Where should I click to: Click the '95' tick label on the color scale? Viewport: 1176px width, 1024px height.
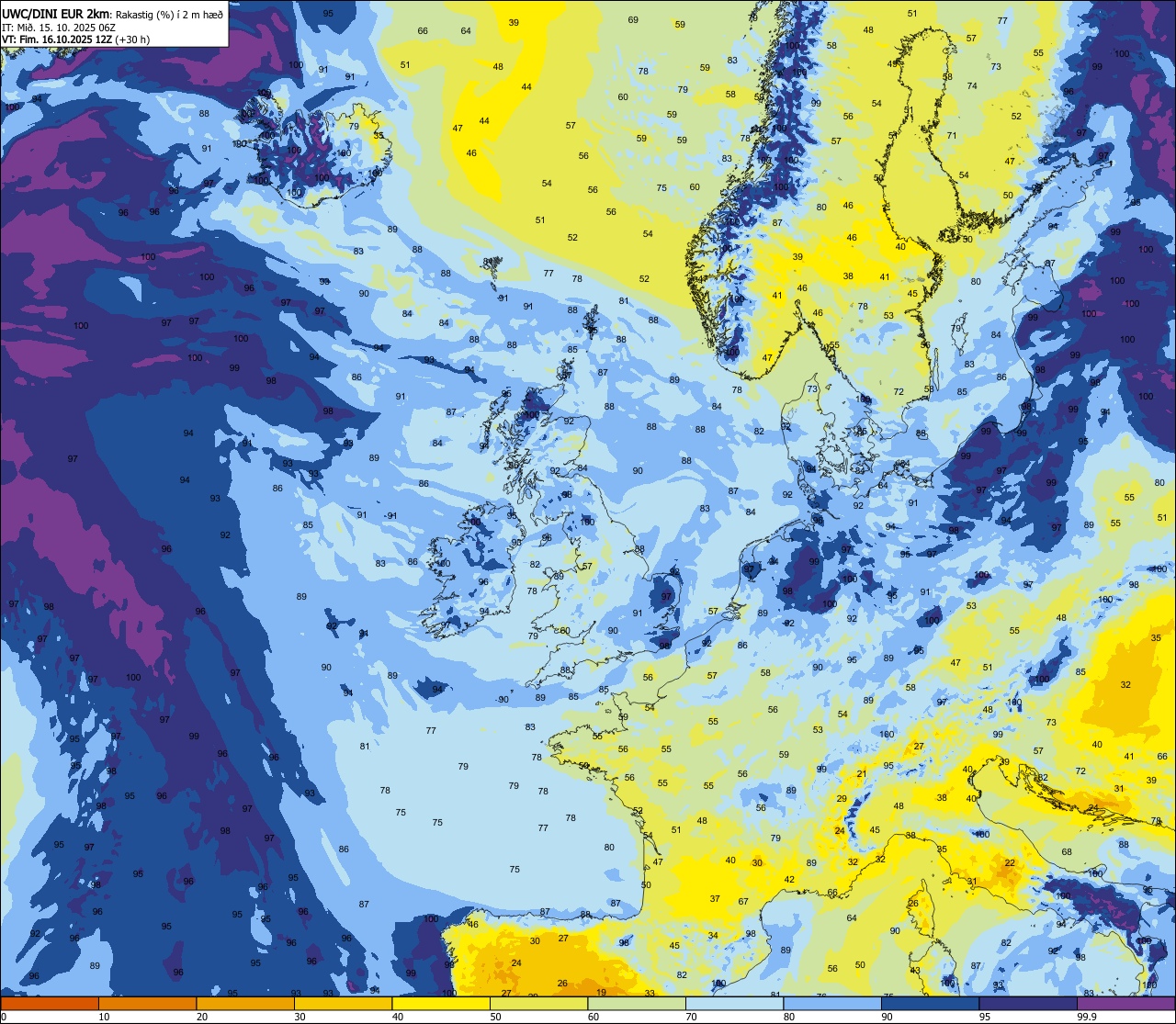coord(985,1017)
